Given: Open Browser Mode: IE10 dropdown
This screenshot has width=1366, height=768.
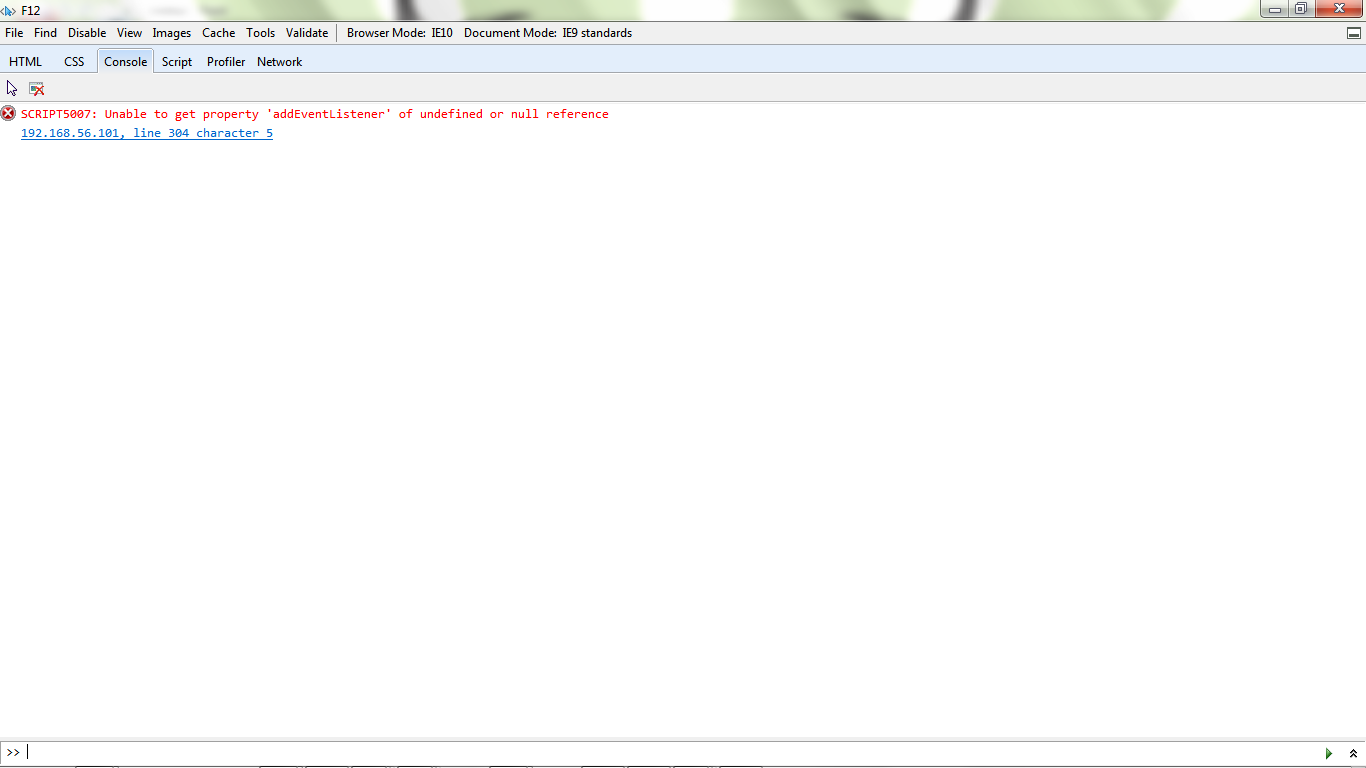Looking at the screenshot, I should point(400,33).
